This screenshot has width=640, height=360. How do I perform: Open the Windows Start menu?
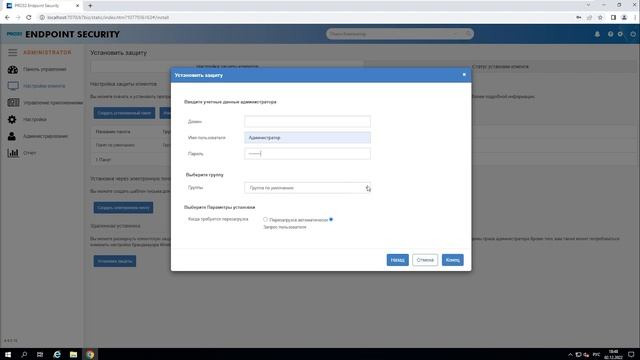point(8,354)
